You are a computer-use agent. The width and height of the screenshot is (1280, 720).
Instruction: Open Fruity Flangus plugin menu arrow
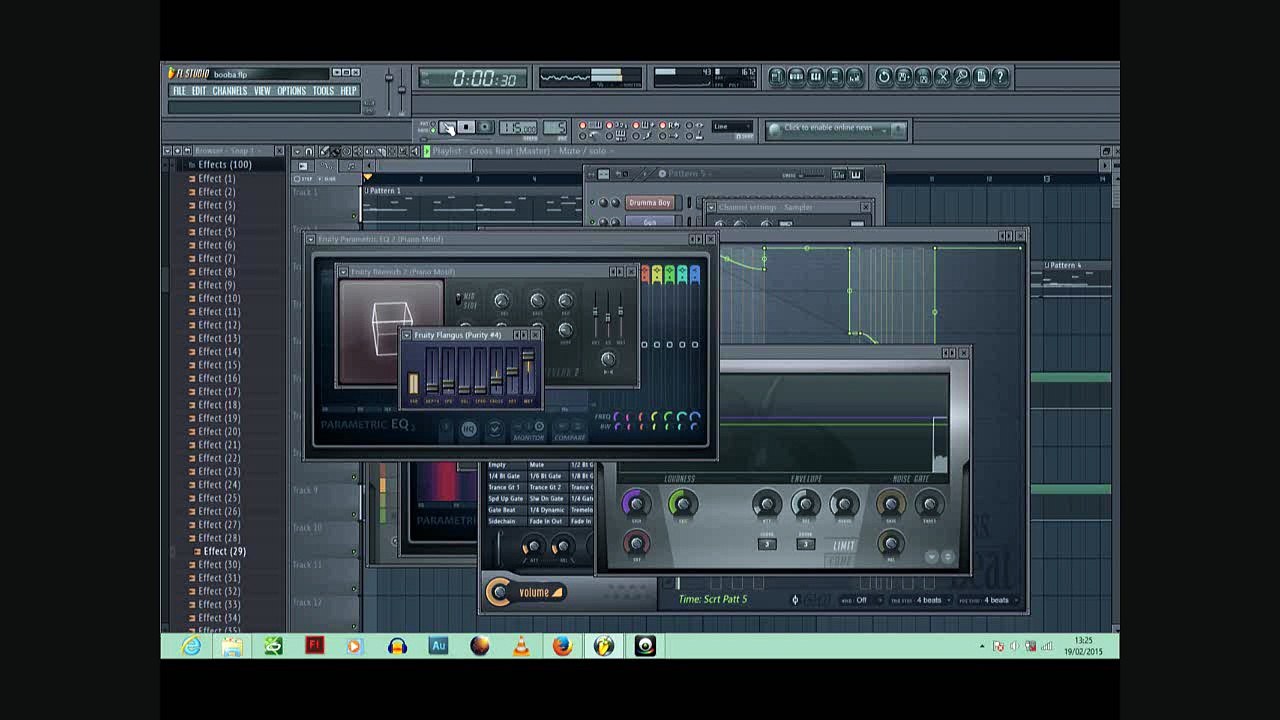point(407,335)
